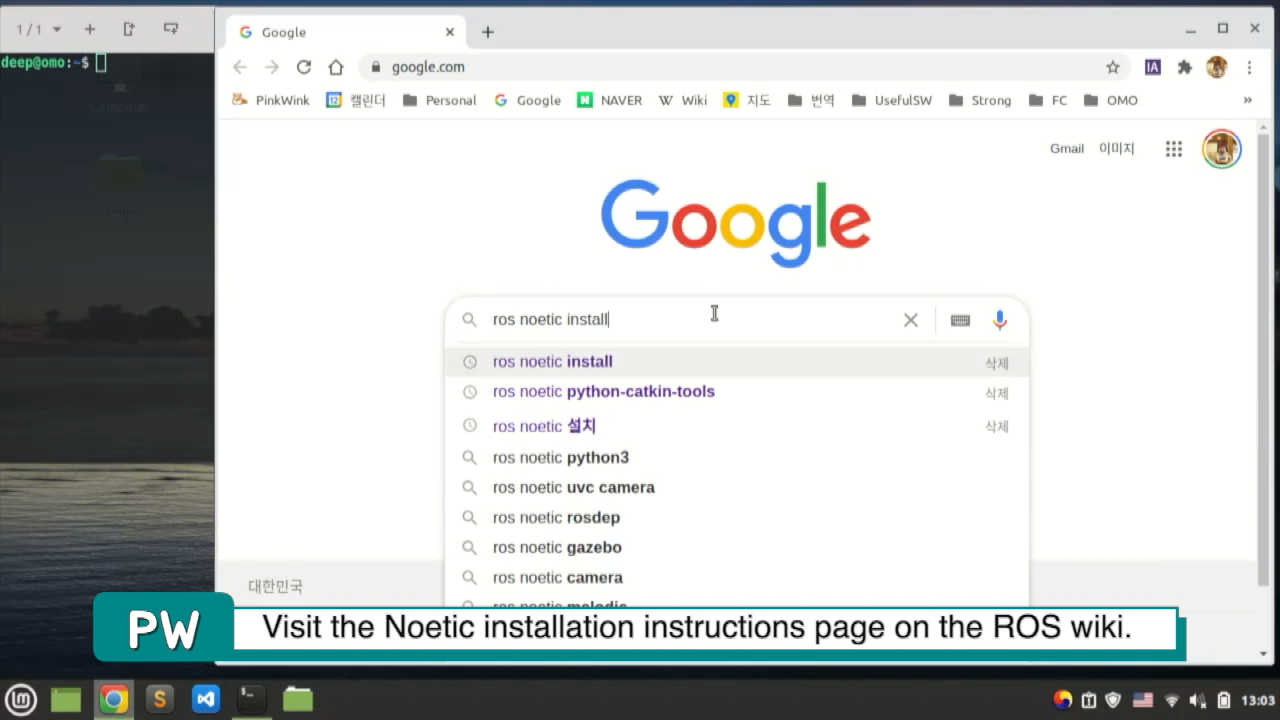
Task: Click the taskbar clock 13:03
Action: click(1258, 700)
